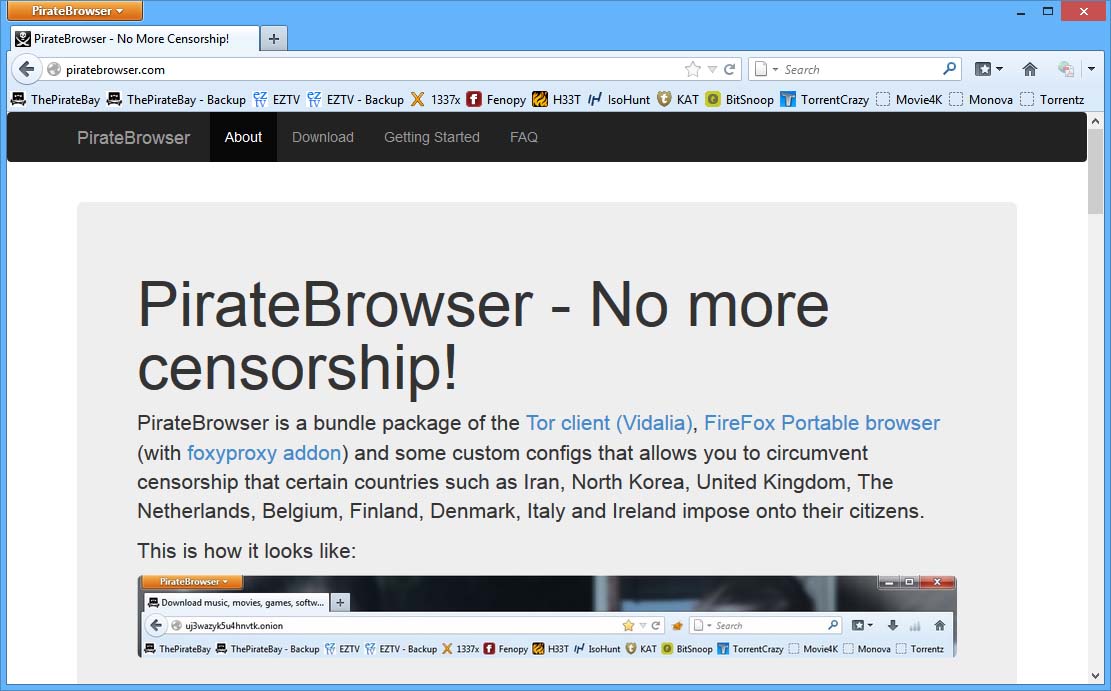Select the PirateBrowser - No More Censorship tab
Image resolution: width=1111 pixels, height=691 pixels.
pos(135,39)
